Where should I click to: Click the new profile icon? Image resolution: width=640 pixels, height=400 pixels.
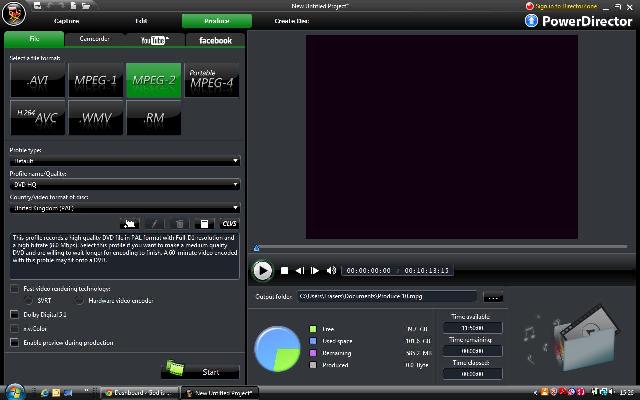tap(130, 224)
